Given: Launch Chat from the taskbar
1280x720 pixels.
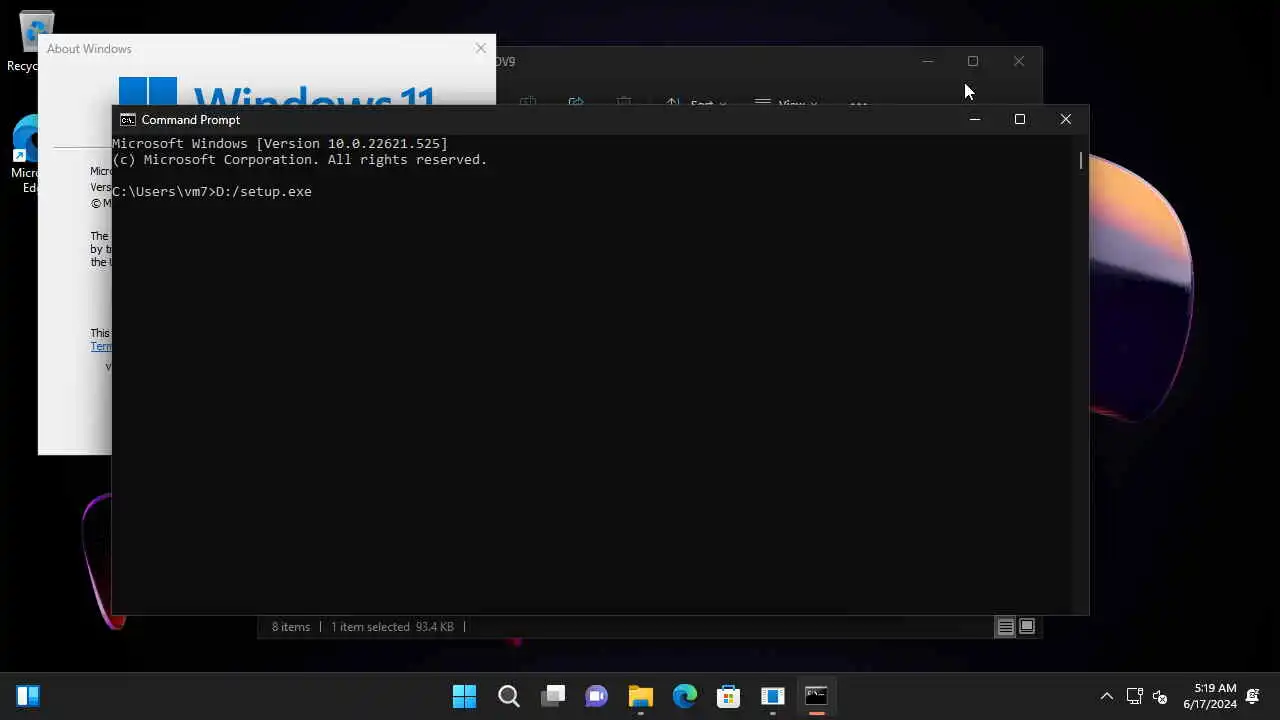Looking at the screenshot, I should [597, 696].
